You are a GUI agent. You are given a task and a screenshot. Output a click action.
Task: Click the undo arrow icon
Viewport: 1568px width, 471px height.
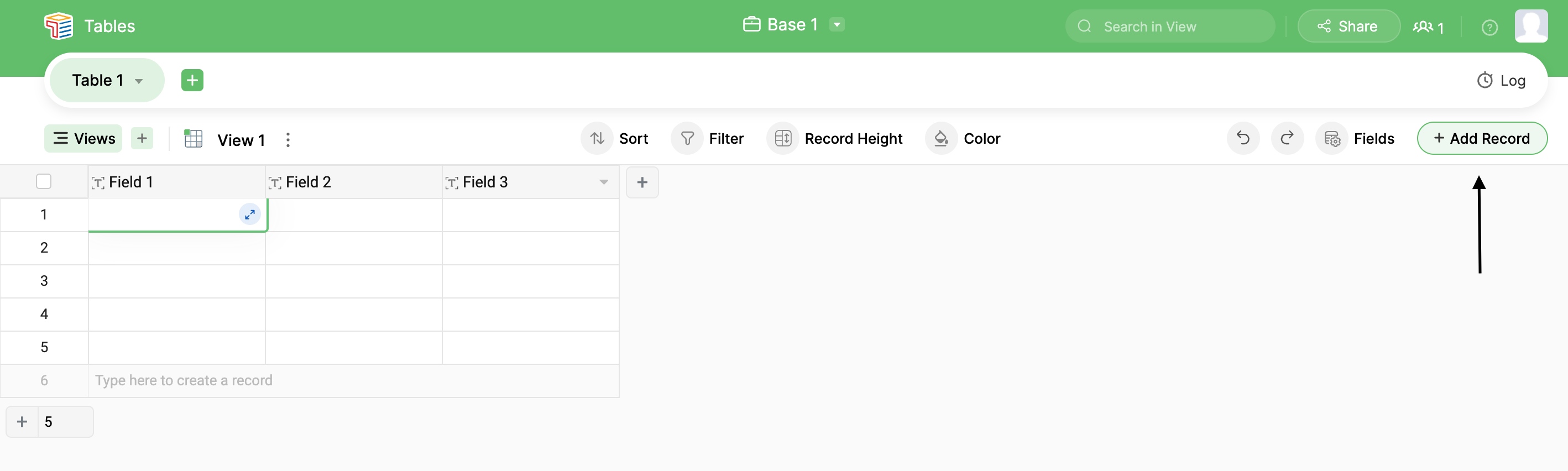[x=1242, y=139]
